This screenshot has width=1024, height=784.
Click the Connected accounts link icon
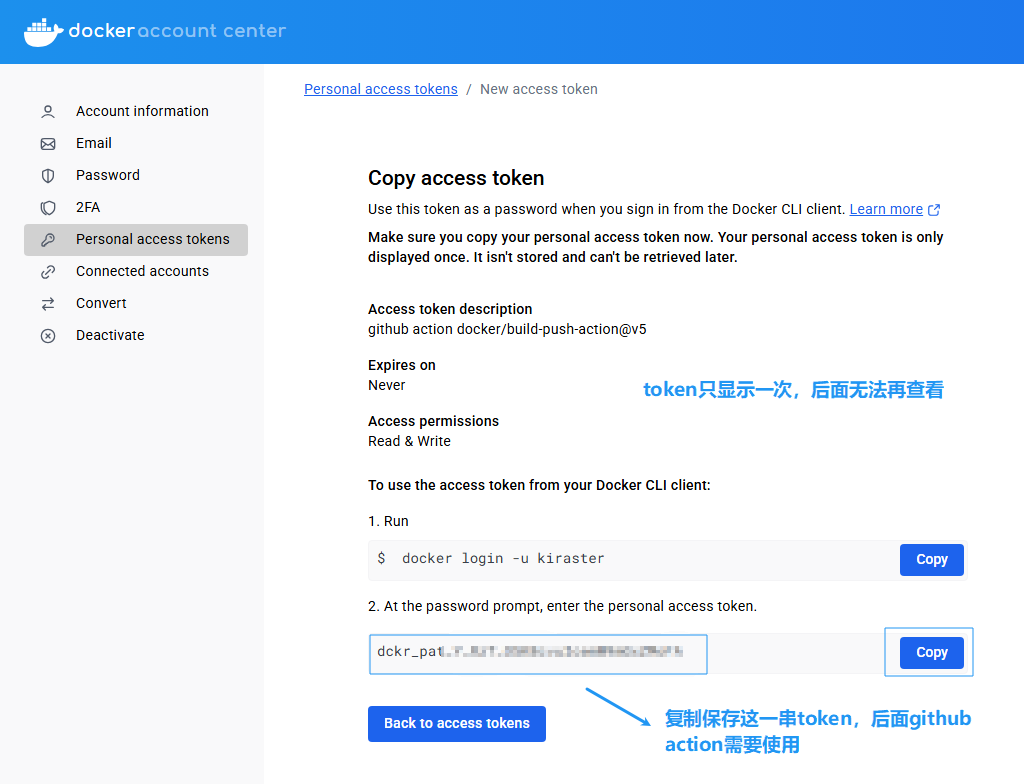(x=48, y=272)
